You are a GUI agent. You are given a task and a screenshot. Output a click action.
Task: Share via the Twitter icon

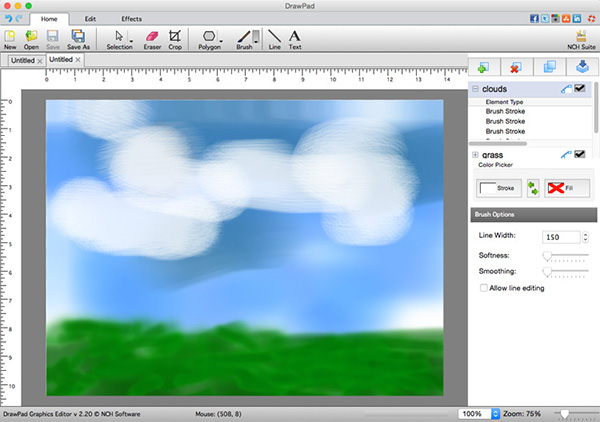tap(545, 18)
